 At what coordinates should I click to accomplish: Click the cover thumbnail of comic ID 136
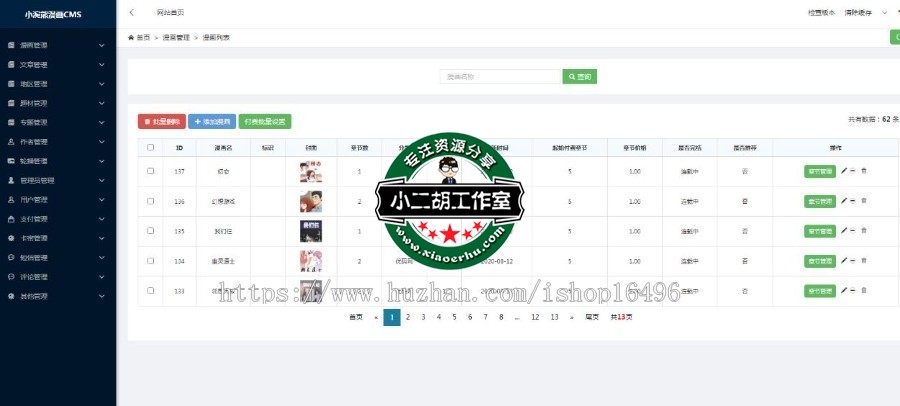tap(311, 201)
